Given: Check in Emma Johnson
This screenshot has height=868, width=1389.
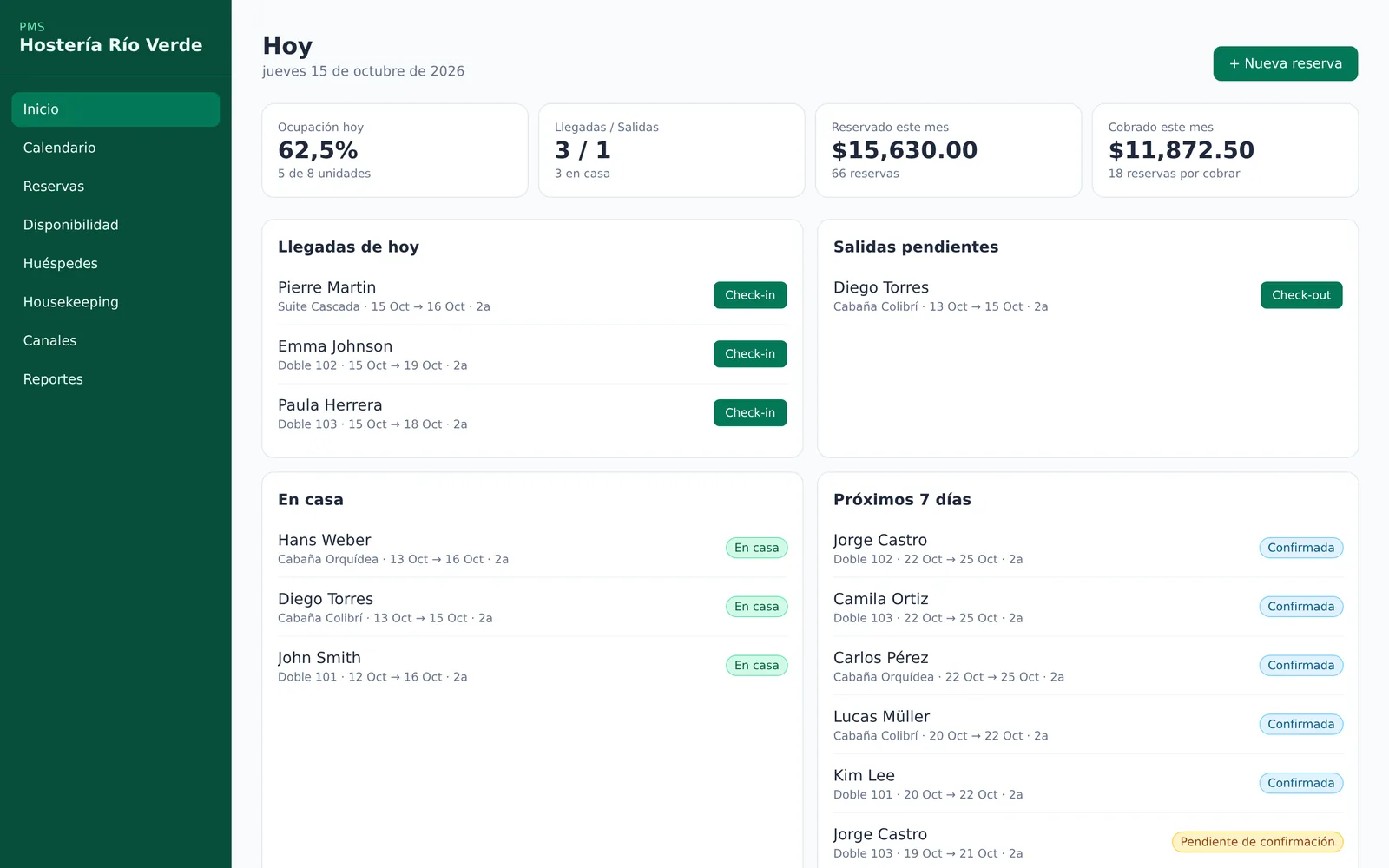Looking at the screenshot, I should tap(750, 354).
